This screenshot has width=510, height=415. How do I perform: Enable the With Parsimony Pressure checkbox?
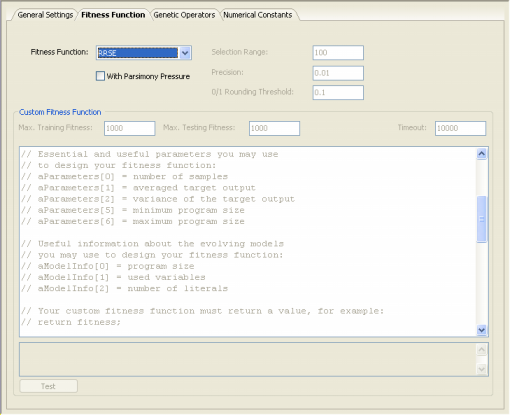(100, 76)
